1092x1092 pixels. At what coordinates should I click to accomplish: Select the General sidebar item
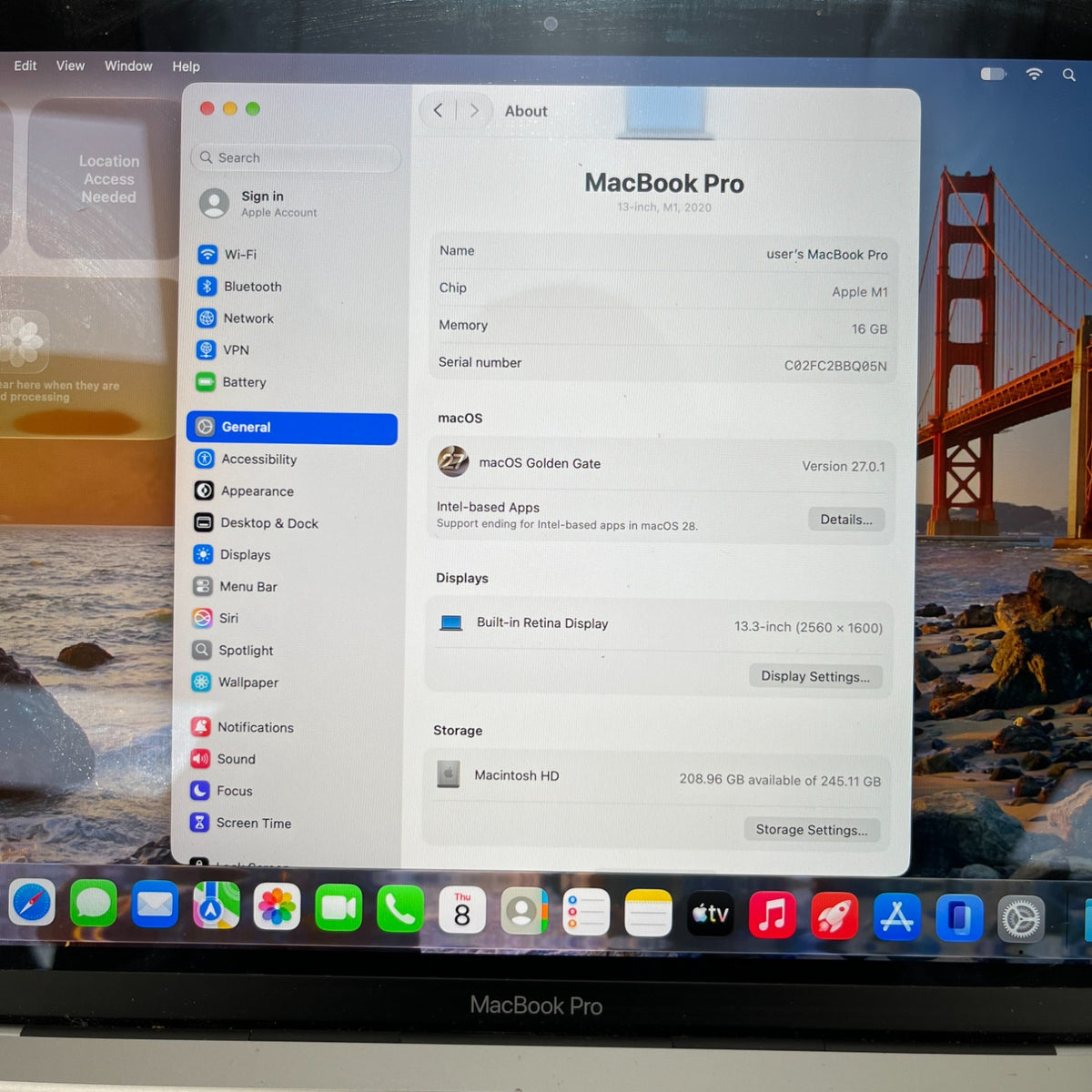[292, 428]
